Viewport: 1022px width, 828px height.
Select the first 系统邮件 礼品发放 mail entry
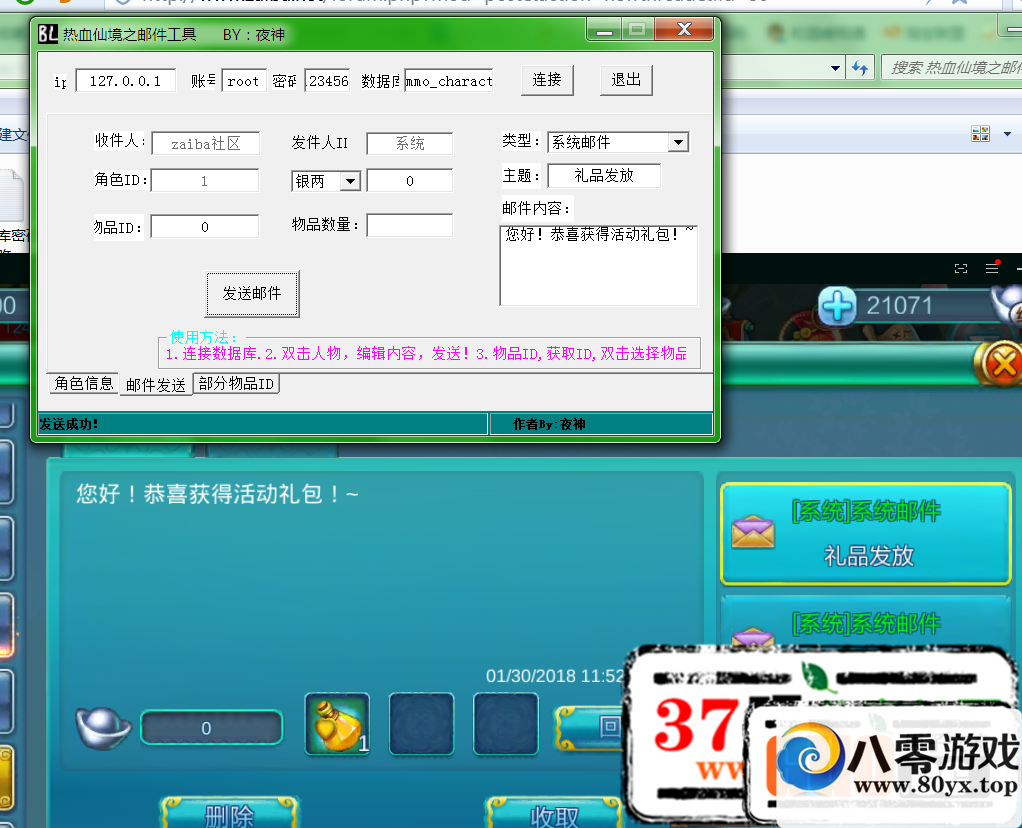point(866,533)
